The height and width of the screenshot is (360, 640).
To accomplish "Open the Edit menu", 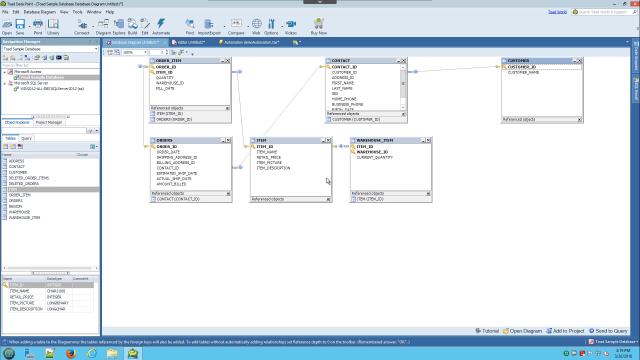I will (x=16, y=12).
